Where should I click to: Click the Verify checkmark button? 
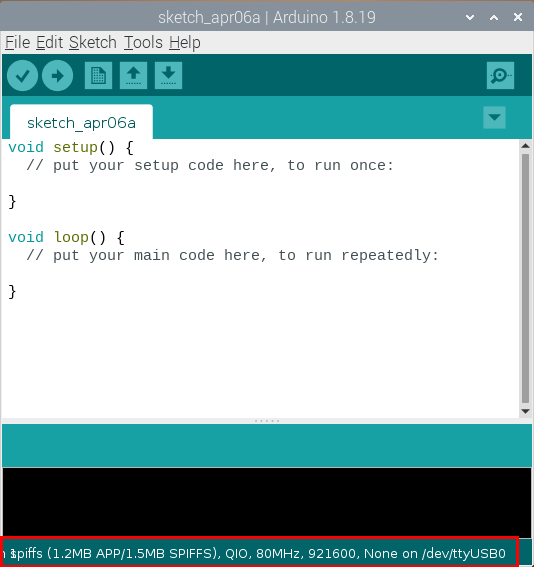pos(22,76)
